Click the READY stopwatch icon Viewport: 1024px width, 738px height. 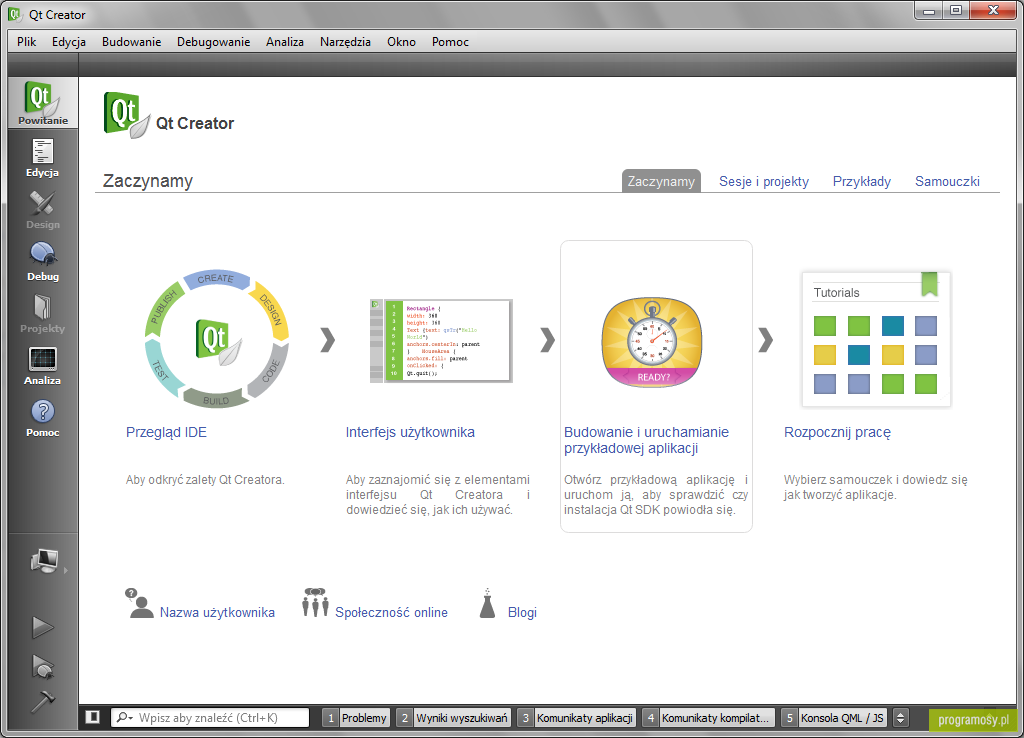(x=652, y=344)
